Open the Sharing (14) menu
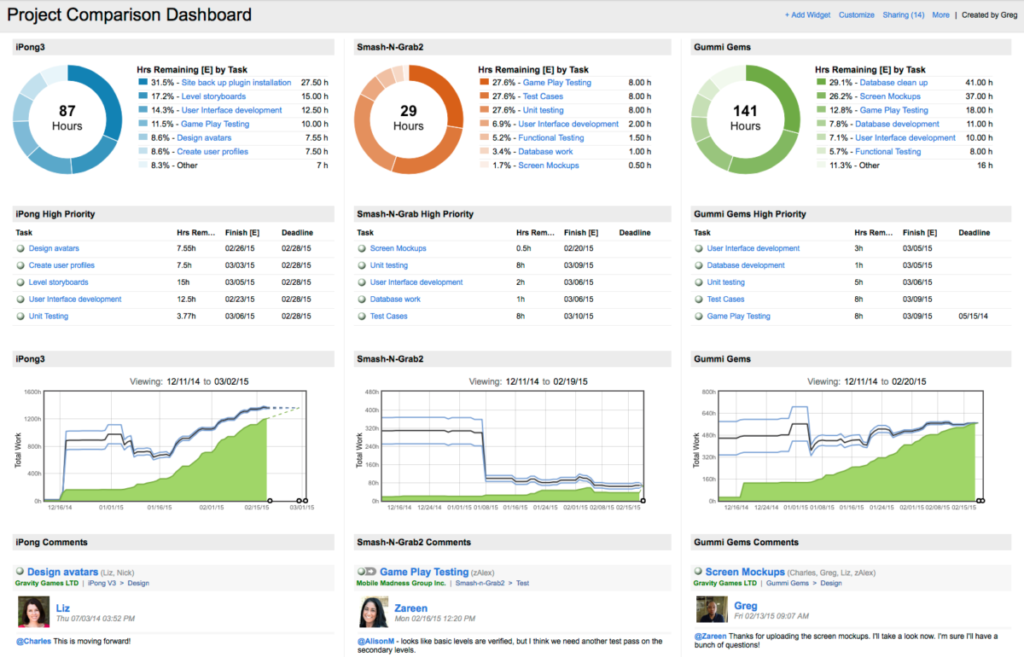Image resolution: width=1024 pixels, height=657 pixels. point(903,15)
